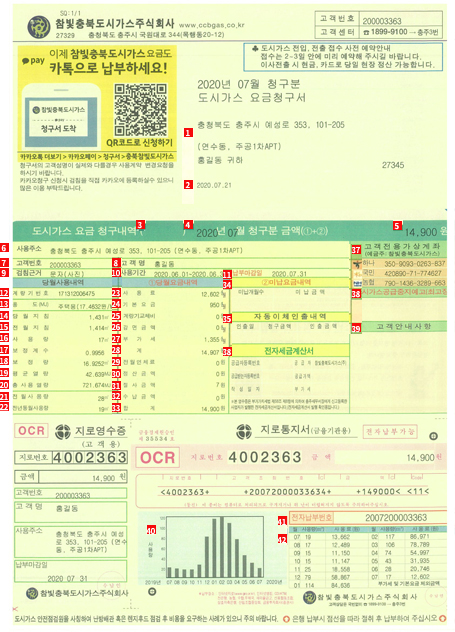Click the 사용료 amount 12,602
The width and height of the screenshot is (455, 632).
(x=210, y=295)
